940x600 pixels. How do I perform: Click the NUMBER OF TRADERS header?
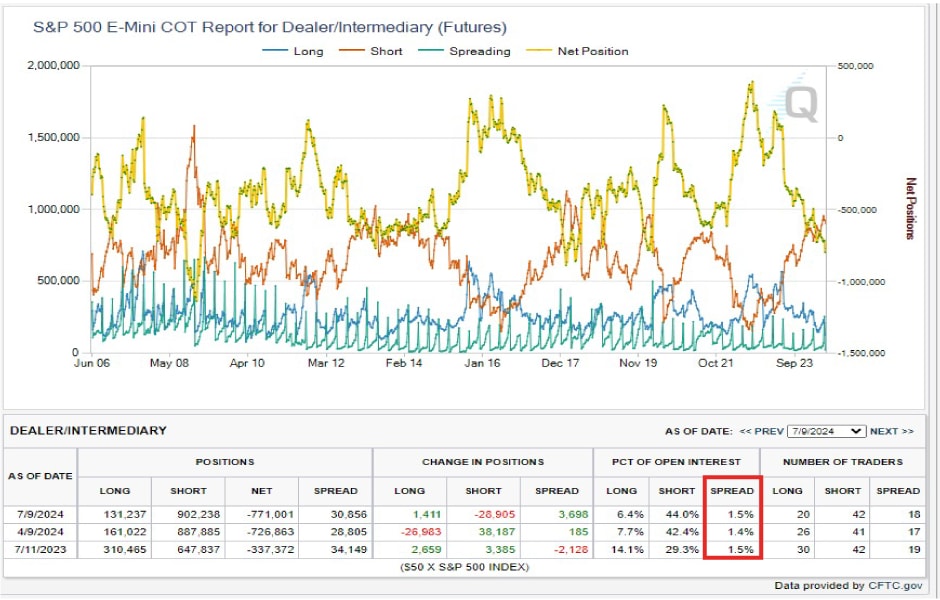[842, 462]
